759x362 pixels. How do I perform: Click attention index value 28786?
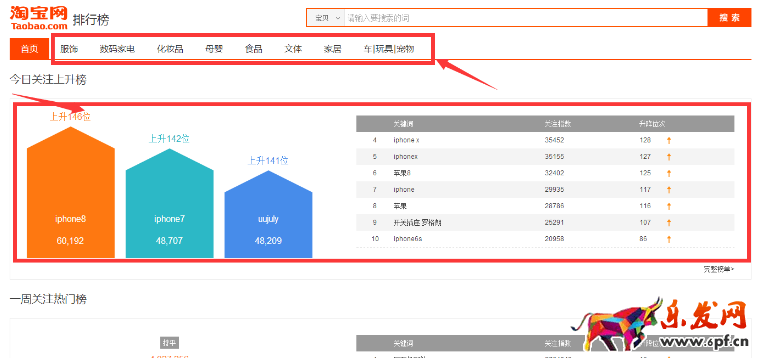[554, 206]
